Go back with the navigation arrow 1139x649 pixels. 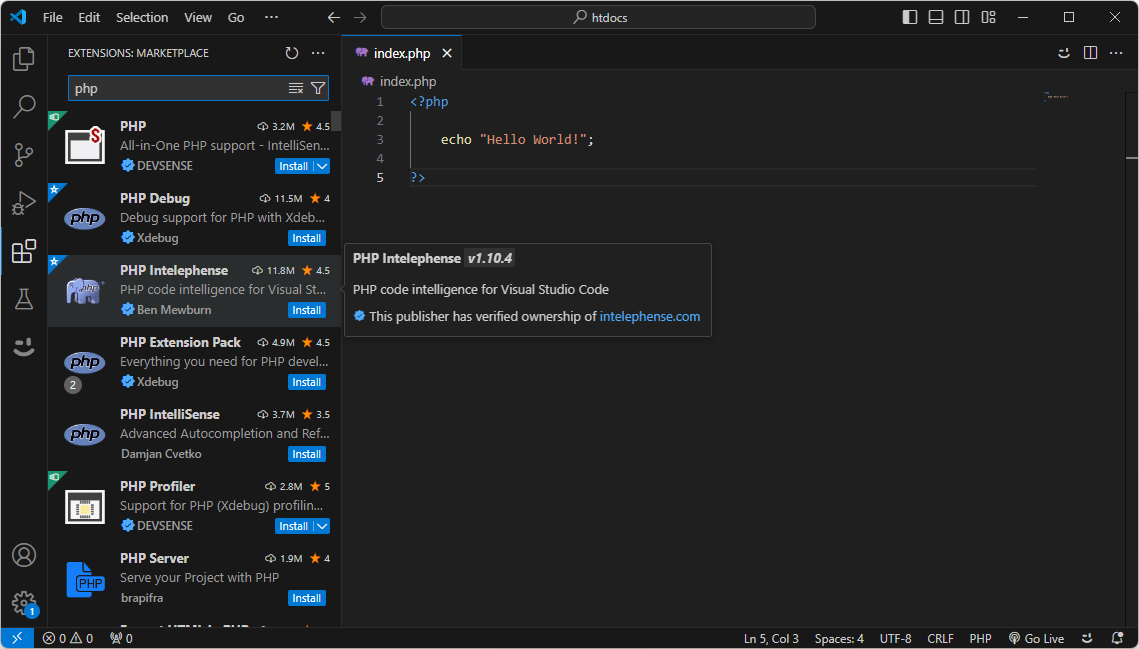point(333,17)
